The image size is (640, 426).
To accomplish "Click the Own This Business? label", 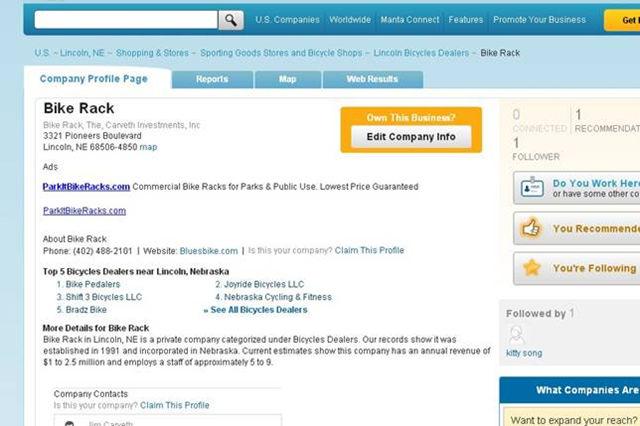I will pyautogui.click(x=411, y=118).
